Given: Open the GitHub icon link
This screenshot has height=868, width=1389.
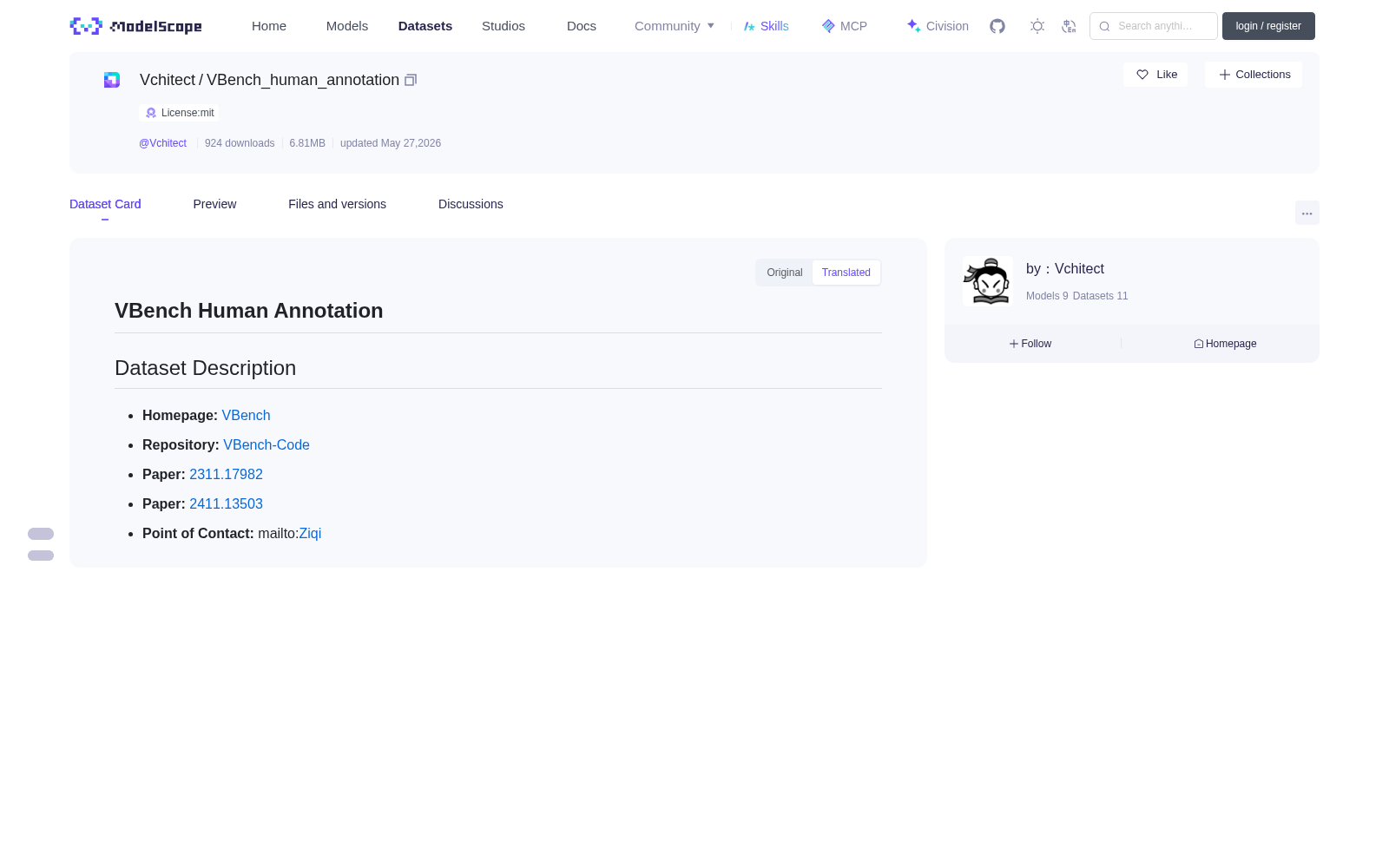Looking at the screenshot, I should click(997, 26).
